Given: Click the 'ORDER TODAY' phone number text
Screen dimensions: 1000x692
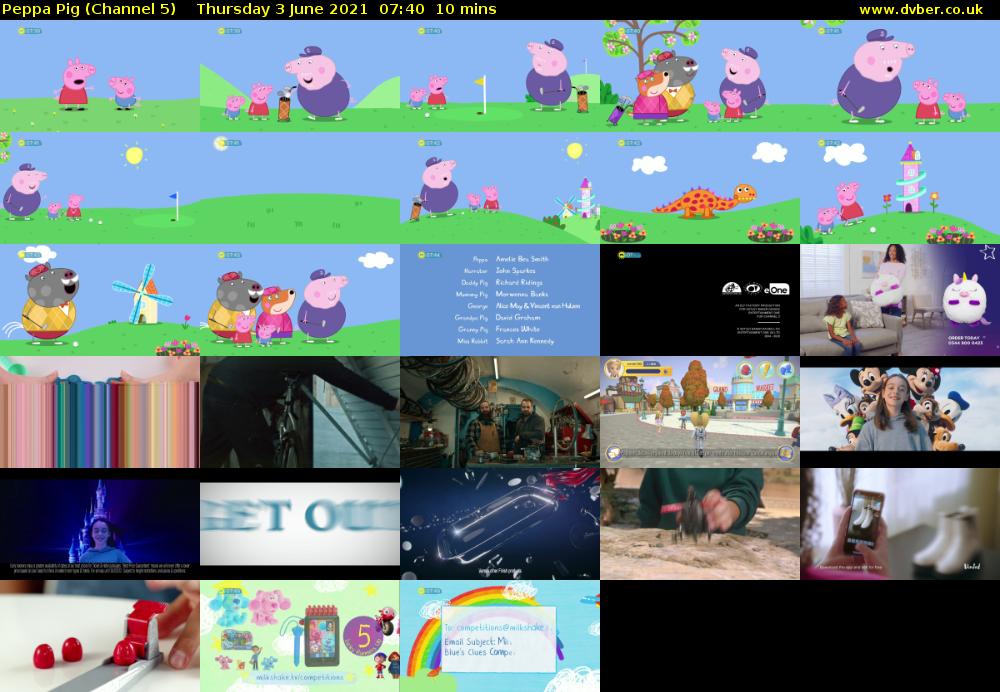Looking at the screenshot, I should pyautogui.click(x=964, y=338).
